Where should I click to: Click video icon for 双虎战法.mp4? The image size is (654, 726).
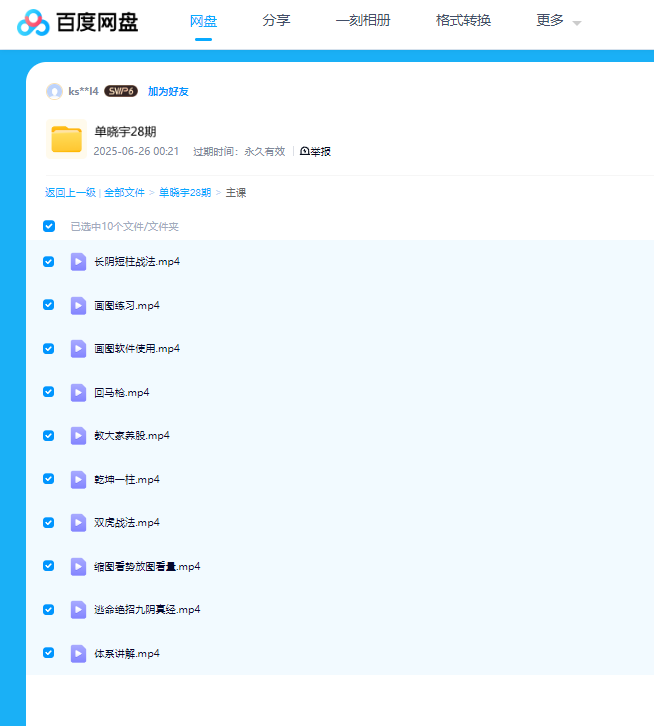click(x=78, y=523)
